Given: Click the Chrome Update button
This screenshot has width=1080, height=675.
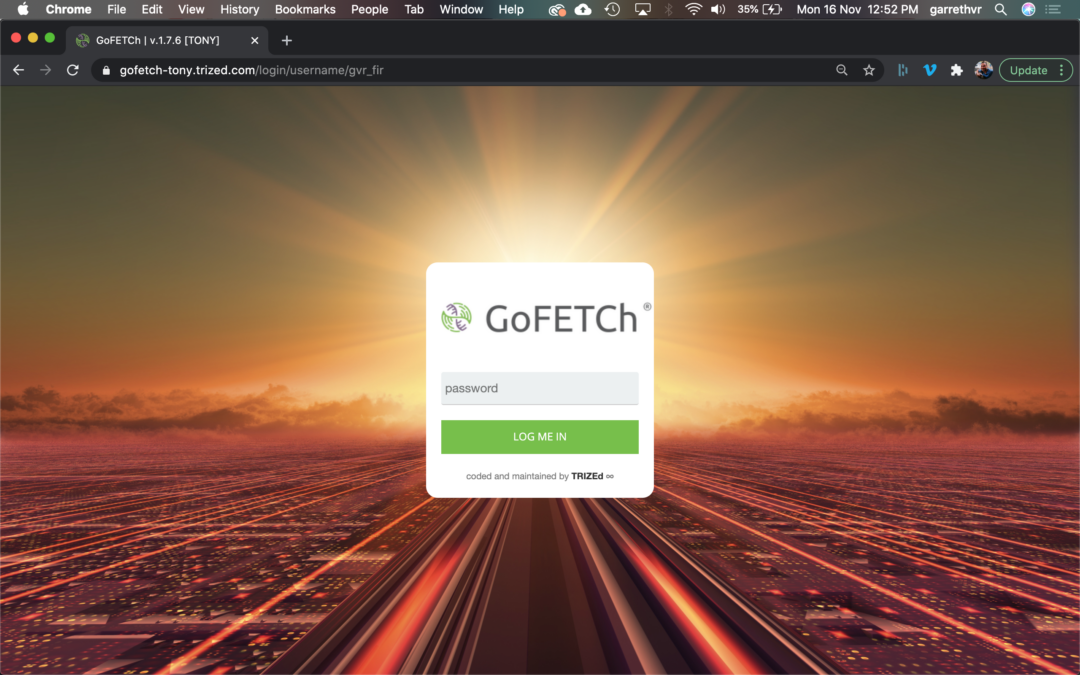Looking at the screenshot, I should coord(1028,70).
